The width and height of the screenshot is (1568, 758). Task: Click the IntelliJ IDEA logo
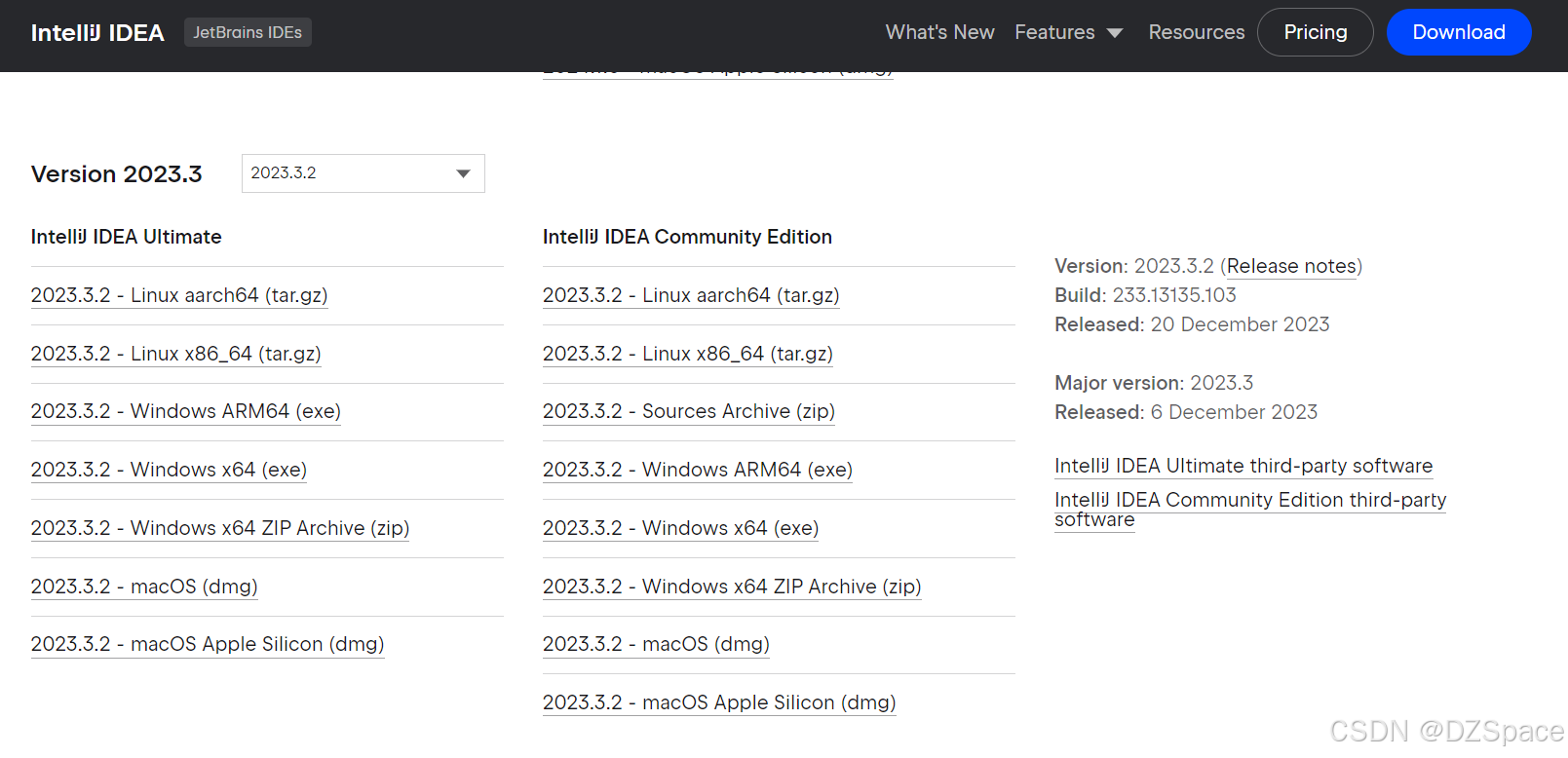coord(97,33)
